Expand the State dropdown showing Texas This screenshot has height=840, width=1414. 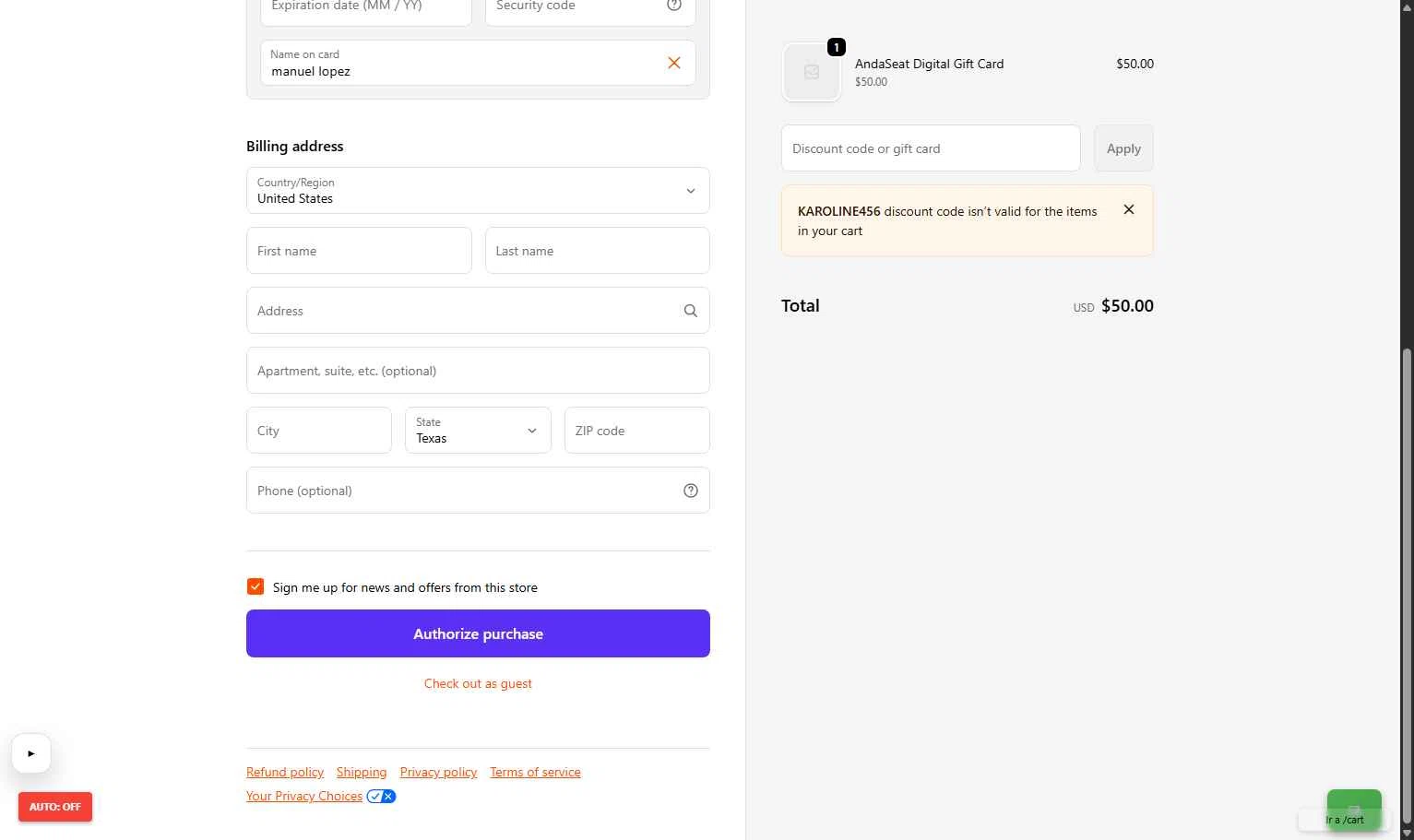click(x=478, y=431)
